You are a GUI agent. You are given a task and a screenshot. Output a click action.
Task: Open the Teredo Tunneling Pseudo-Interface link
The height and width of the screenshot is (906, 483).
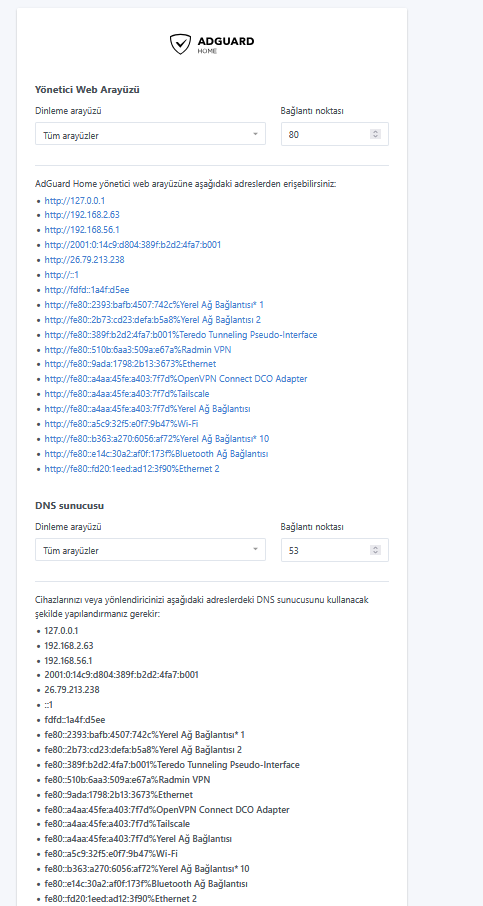(181, 335)
